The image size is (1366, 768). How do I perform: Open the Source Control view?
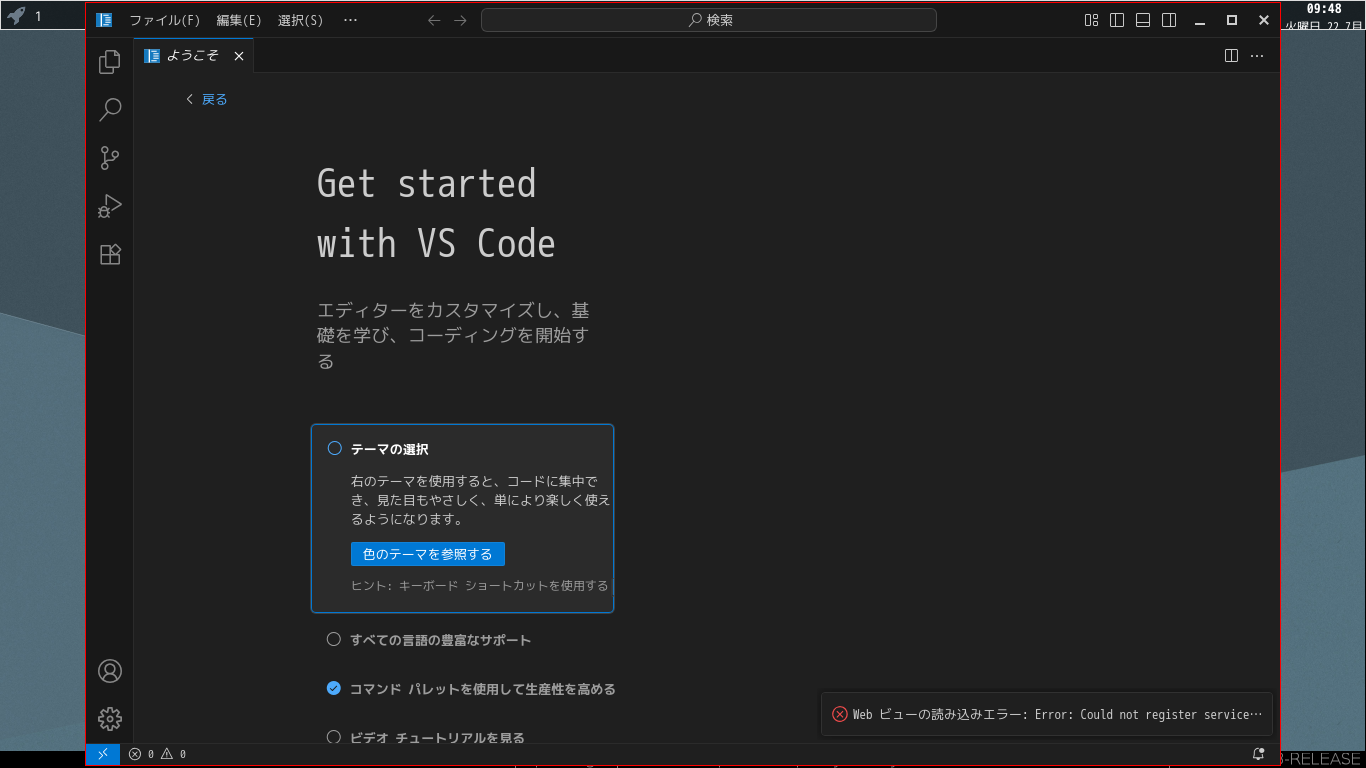110,158
